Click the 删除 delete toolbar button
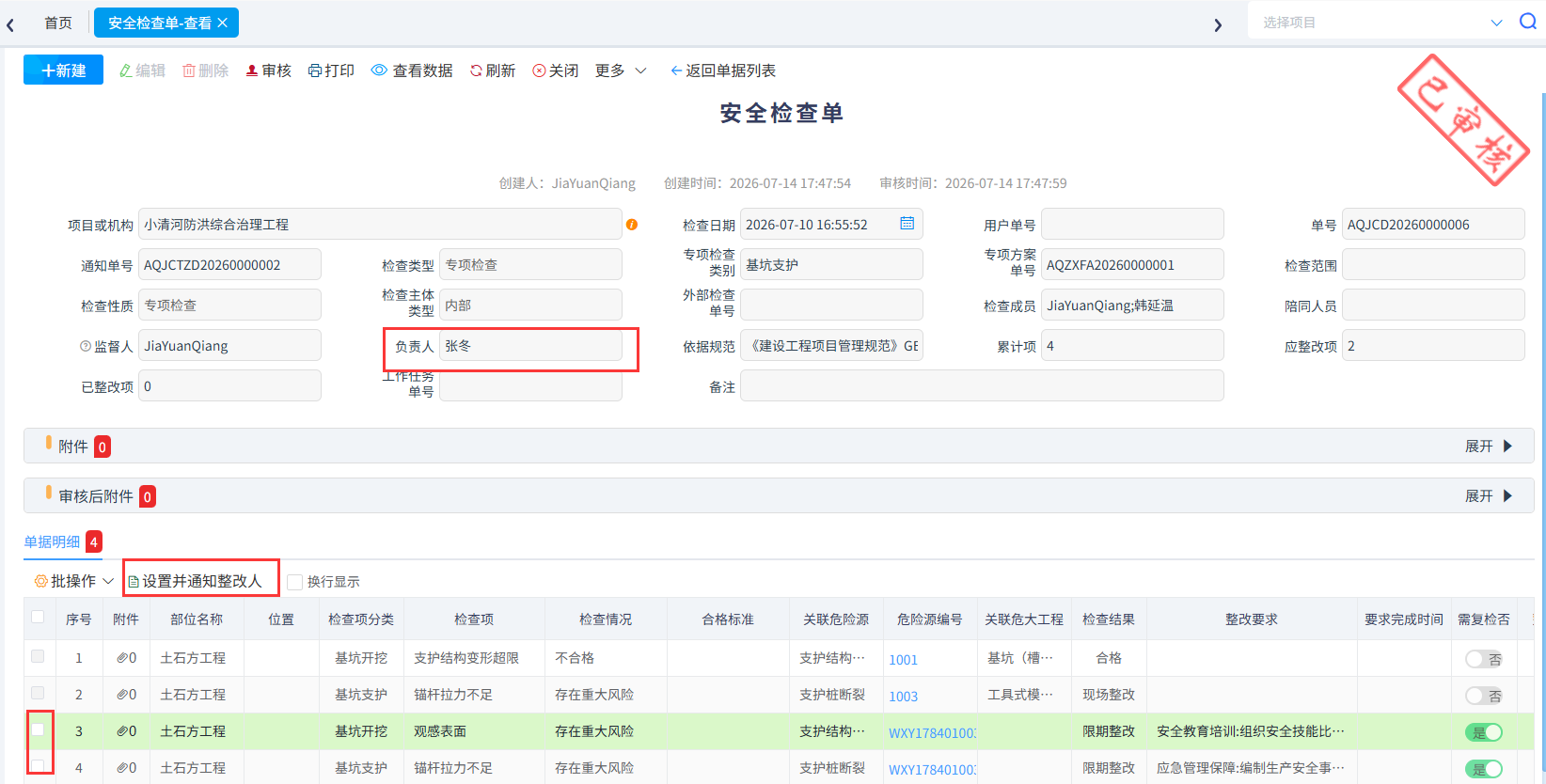 click(x=205, y=71)
